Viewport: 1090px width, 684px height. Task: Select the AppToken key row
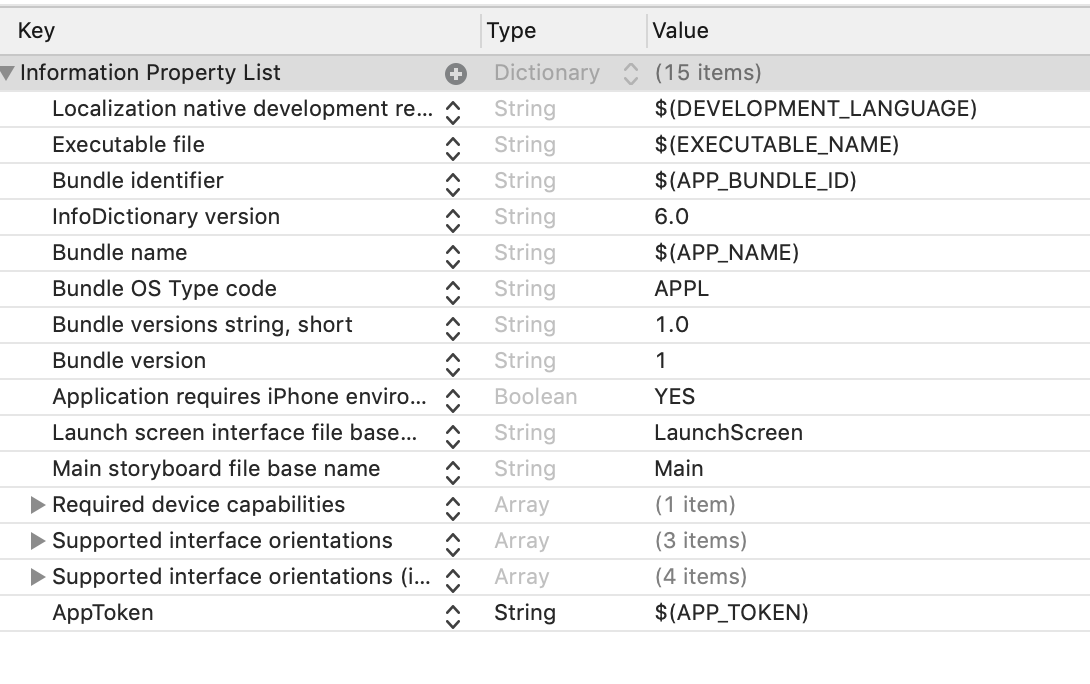point(103,613)
